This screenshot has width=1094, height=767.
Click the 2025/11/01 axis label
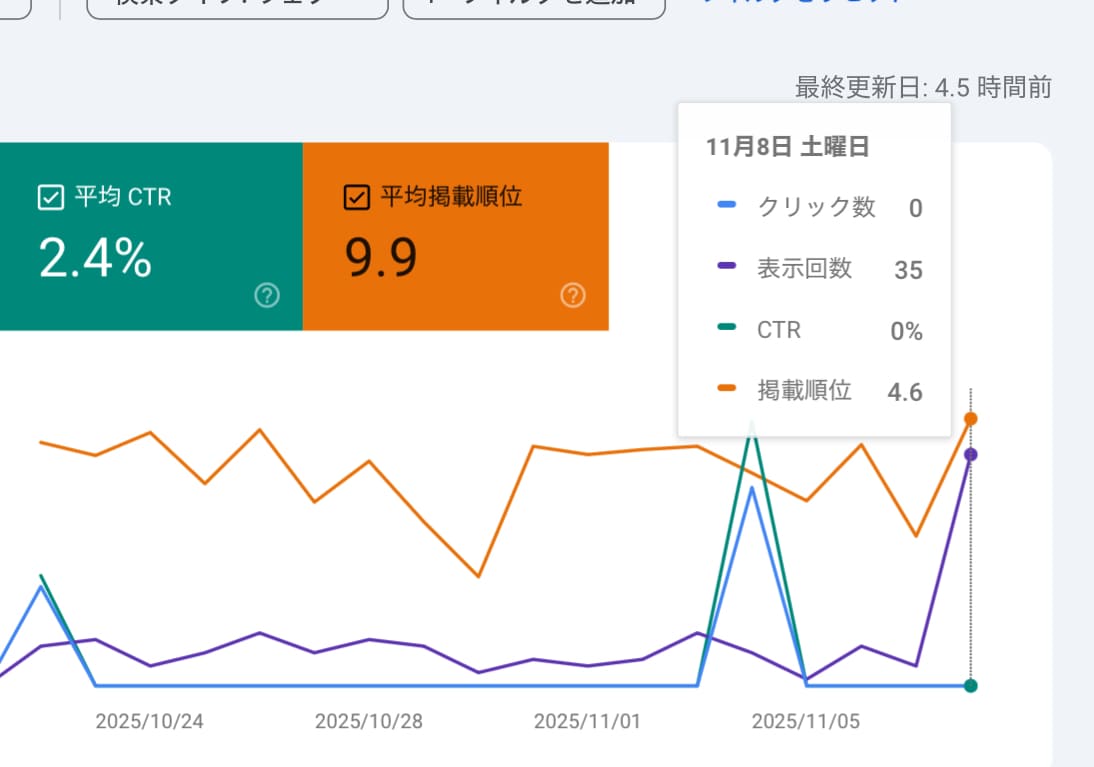[x=587, y=721]
